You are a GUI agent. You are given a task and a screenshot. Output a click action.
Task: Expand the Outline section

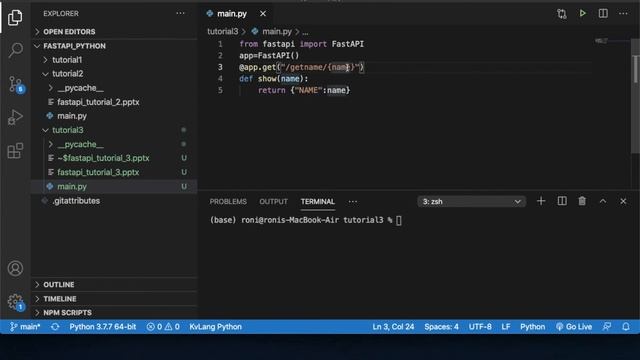[x=114, y=284]
